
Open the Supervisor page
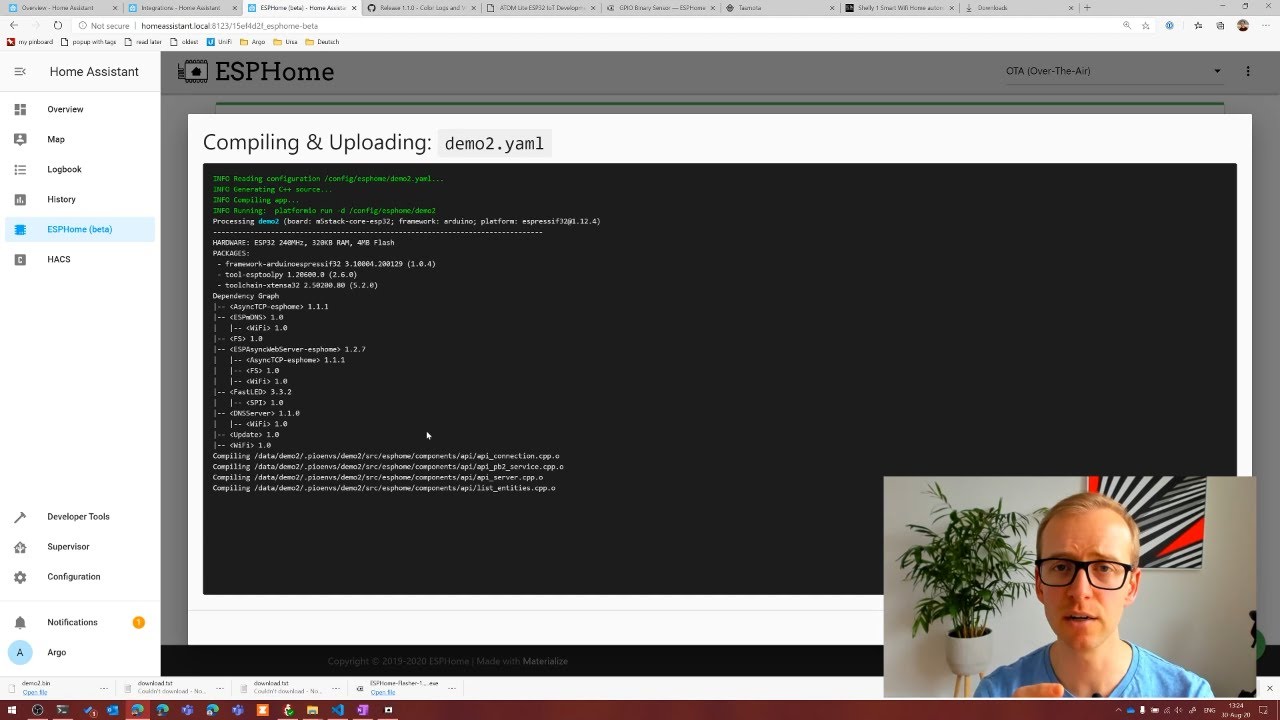point(80,546)
